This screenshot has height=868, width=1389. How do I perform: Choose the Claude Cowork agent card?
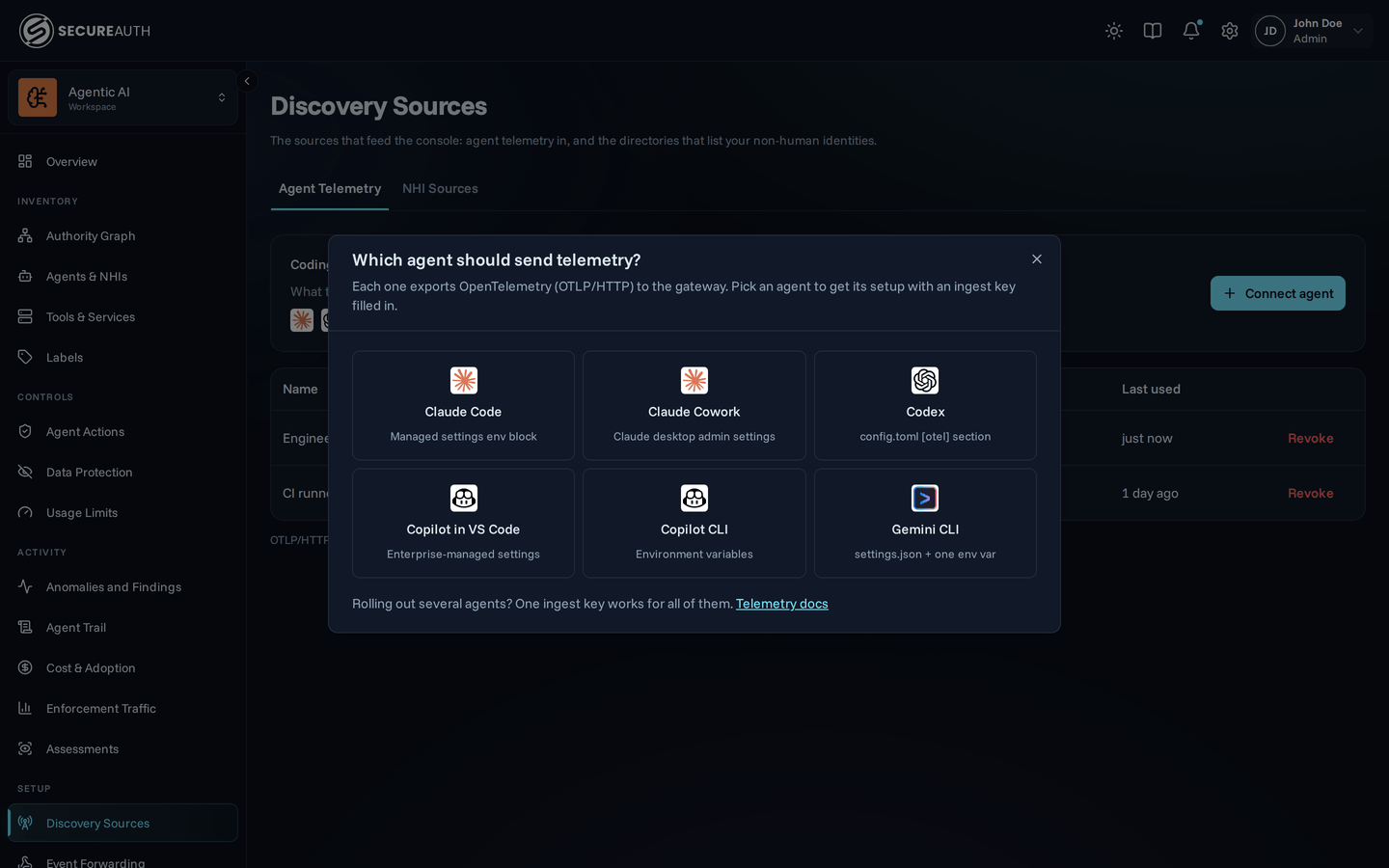(x=694, y=405)
